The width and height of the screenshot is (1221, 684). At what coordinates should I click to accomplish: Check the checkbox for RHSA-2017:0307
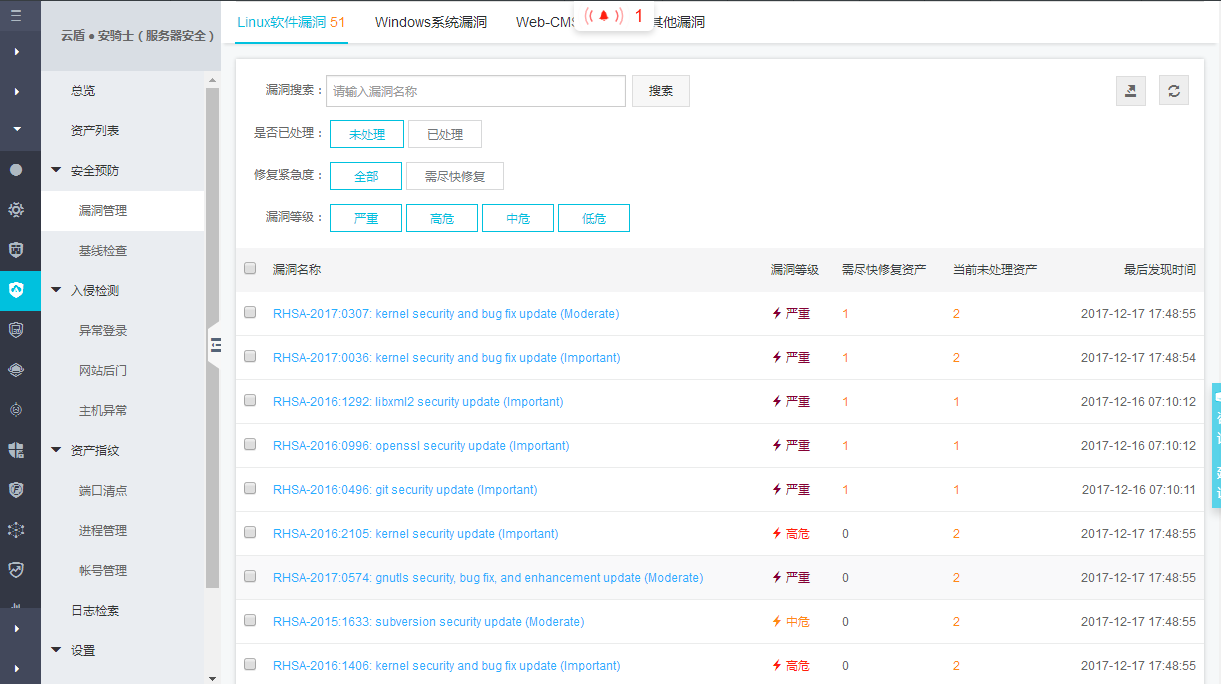[x=250, y=313]
